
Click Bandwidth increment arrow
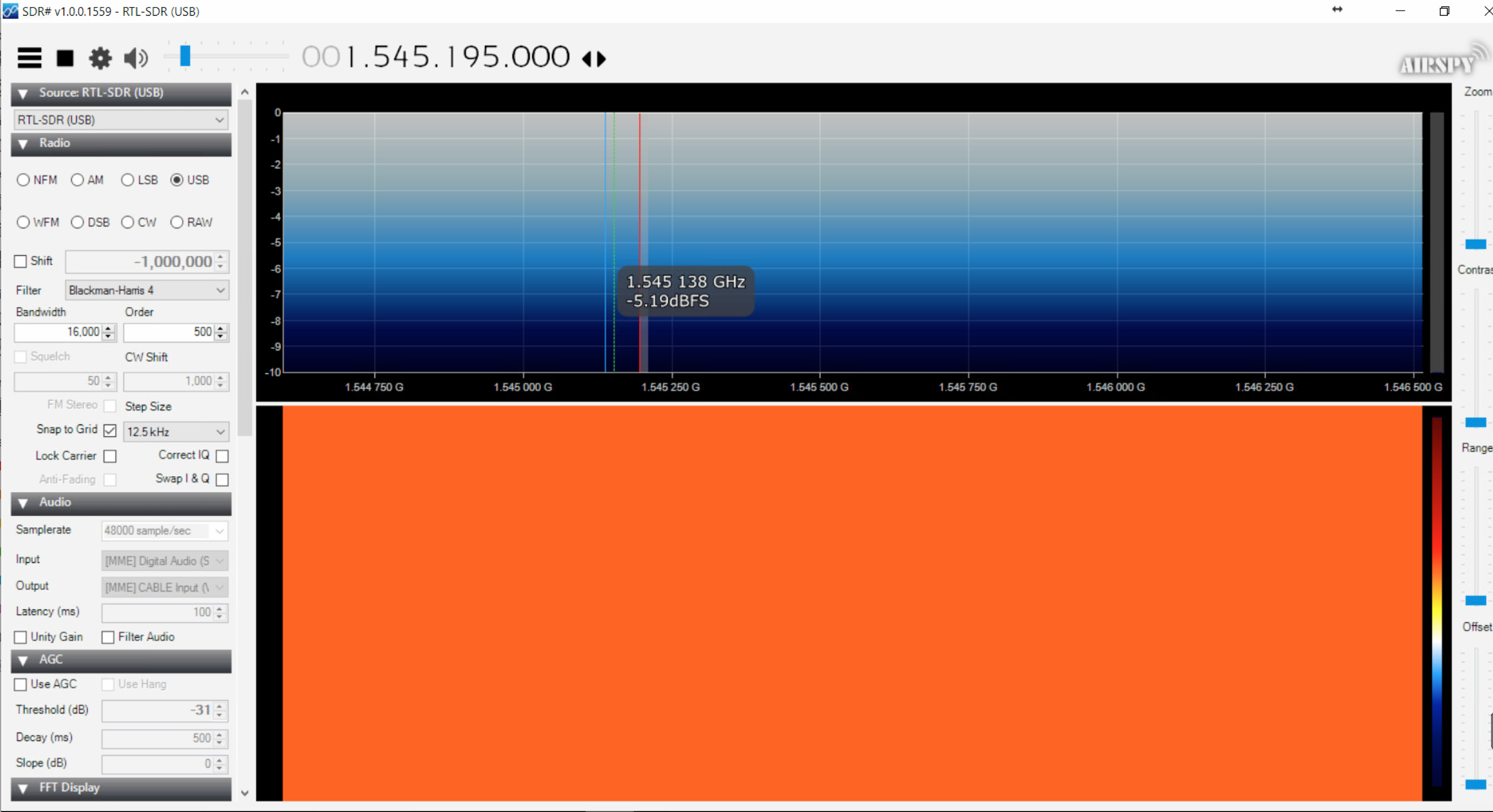tap(108, 328)
